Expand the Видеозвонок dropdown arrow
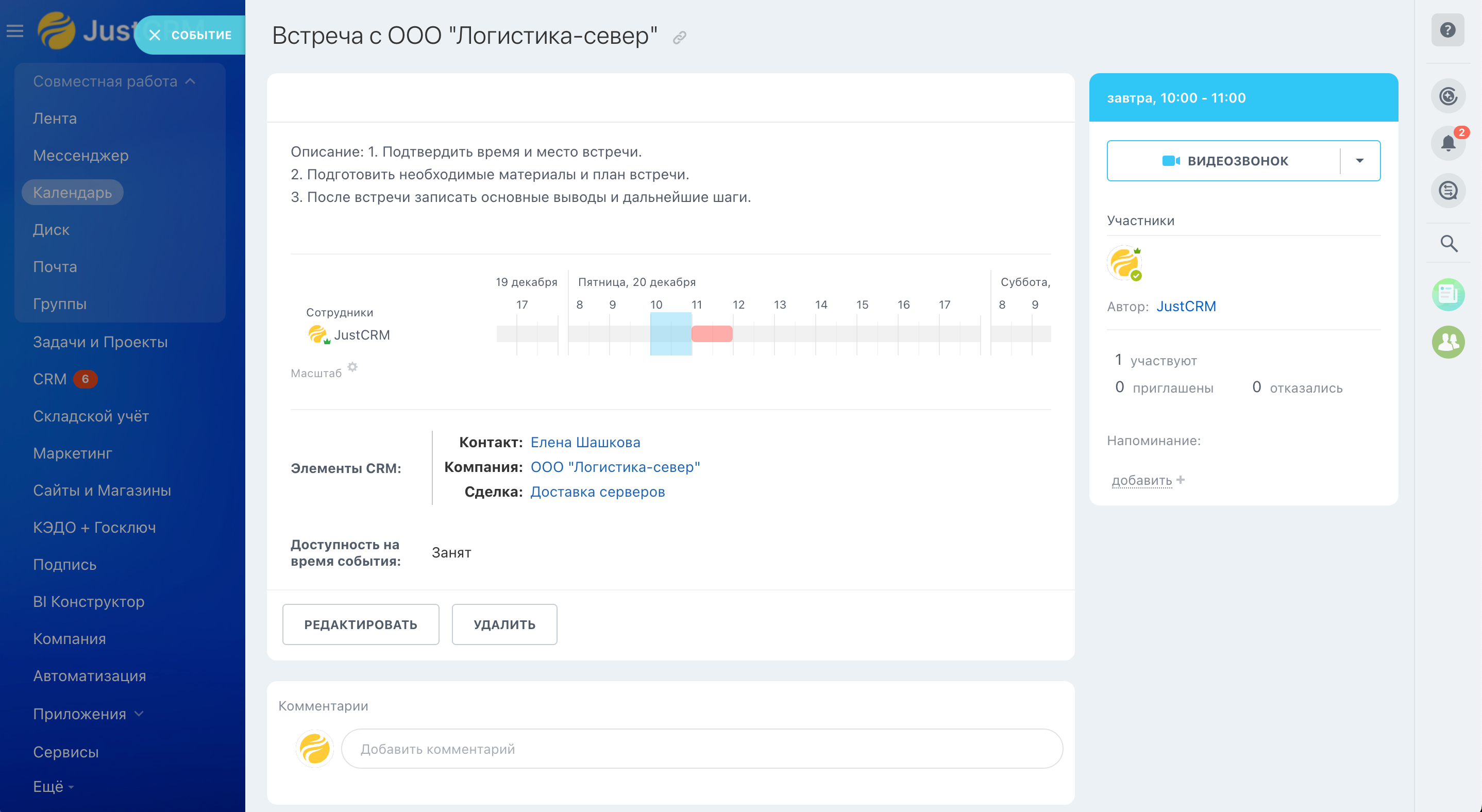The width and height of the screenshot is (1482, 812). [x=1359, y=161]
